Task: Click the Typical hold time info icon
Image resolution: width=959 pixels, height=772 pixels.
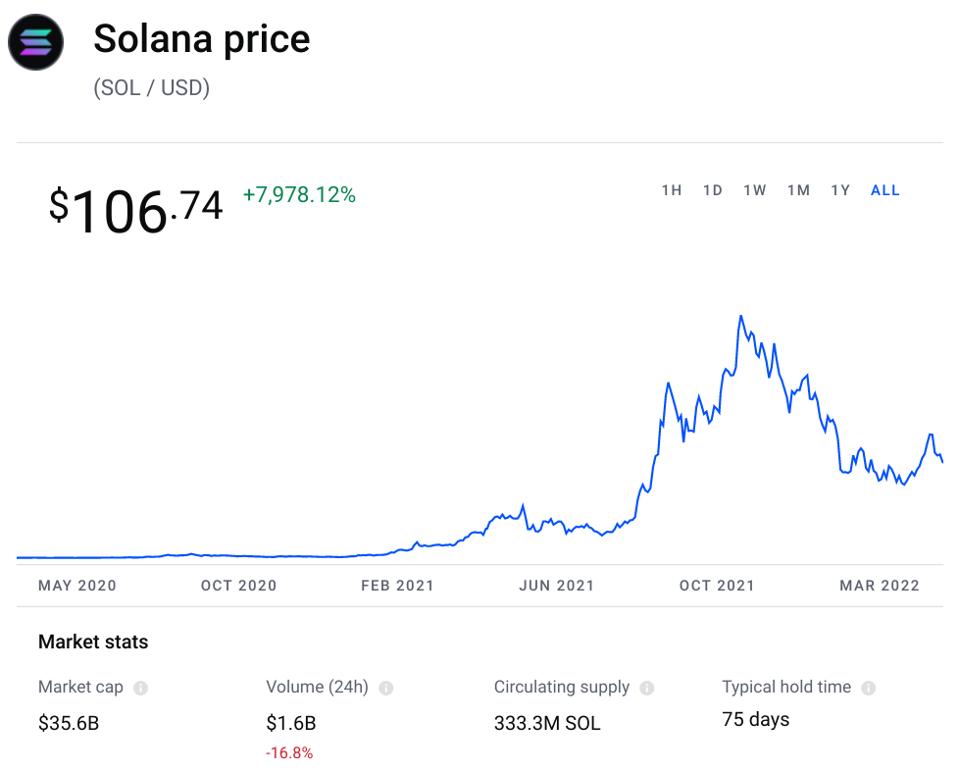Action: (868, 688)
